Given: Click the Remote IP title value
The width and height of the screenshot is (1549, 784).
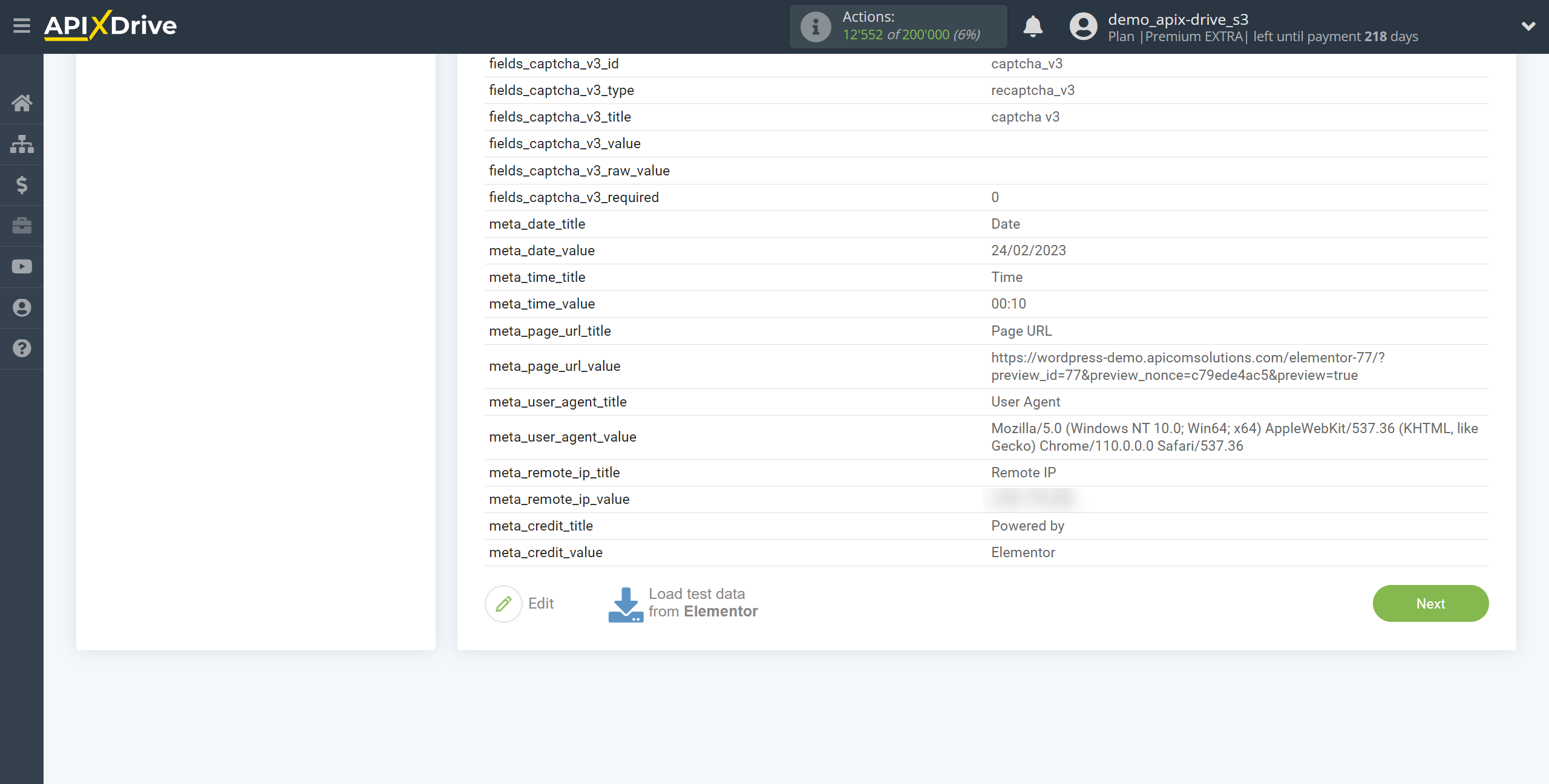Looking at the screenshot, I should (1023, 472).
